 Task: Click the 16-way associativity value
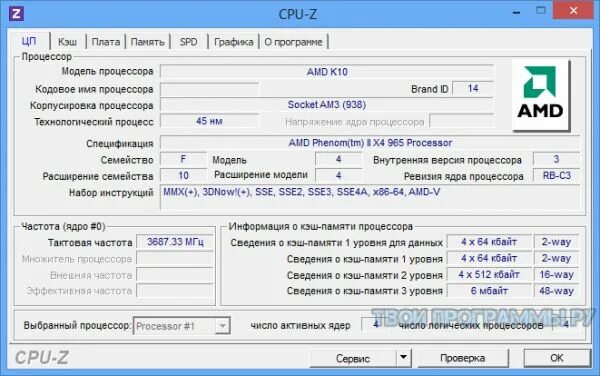556,275
